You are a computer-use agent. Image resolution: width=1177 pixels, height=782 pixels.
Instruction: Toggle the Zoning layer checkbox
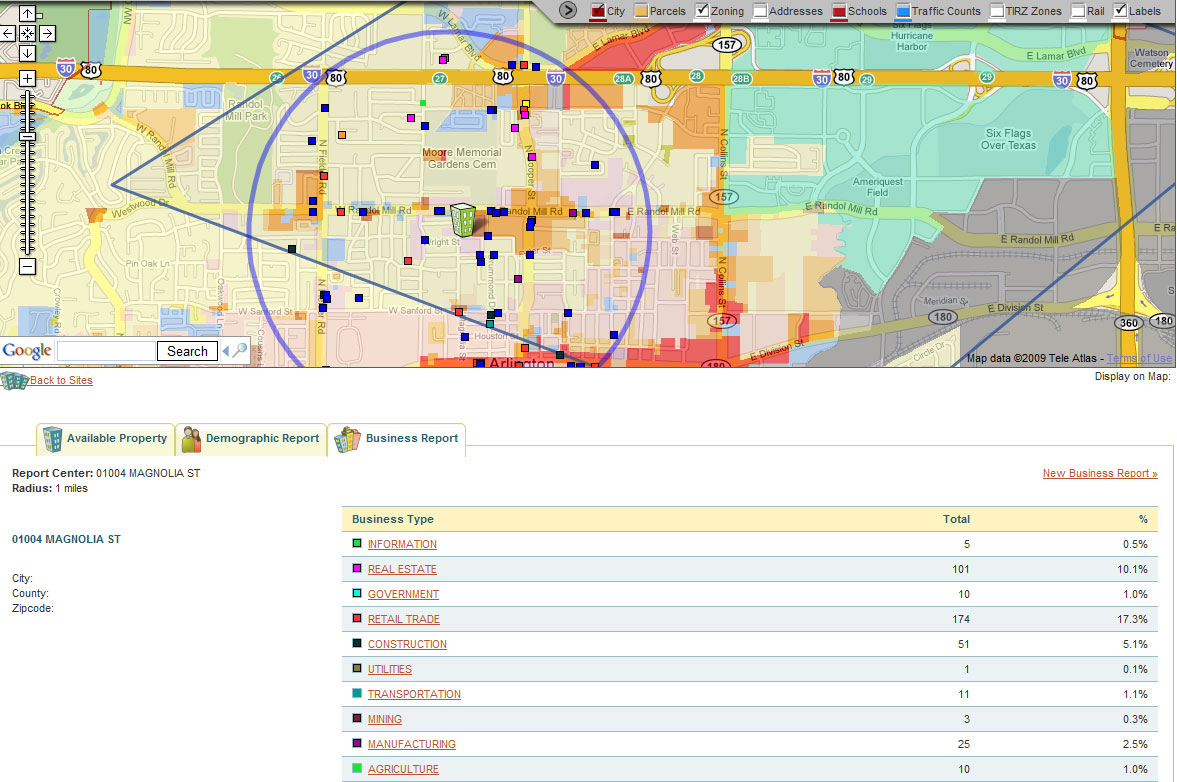coord(702,11)
